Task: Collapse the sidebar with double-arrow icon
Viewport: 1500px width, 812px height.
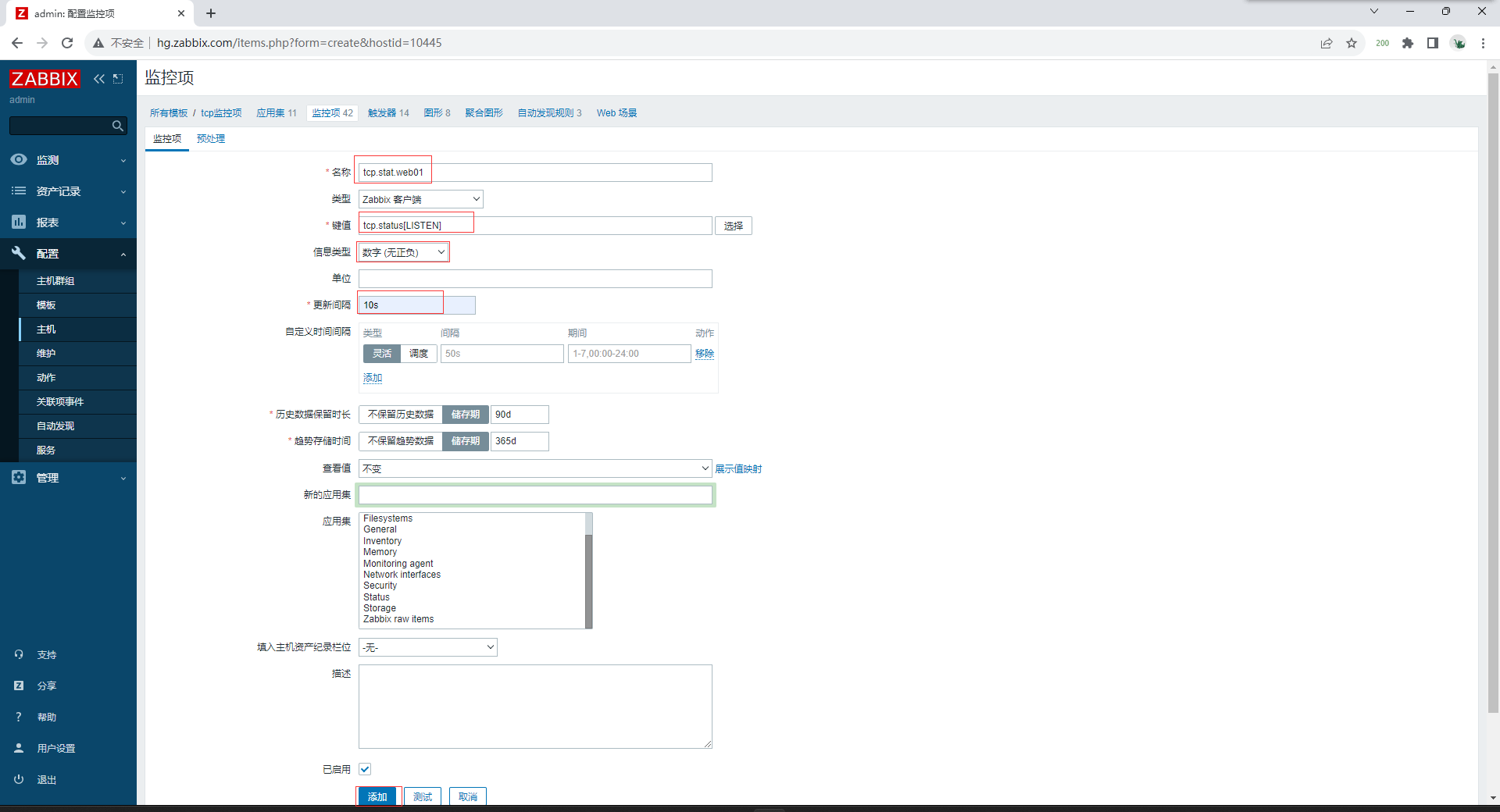Action: click(x=99, y=79)
